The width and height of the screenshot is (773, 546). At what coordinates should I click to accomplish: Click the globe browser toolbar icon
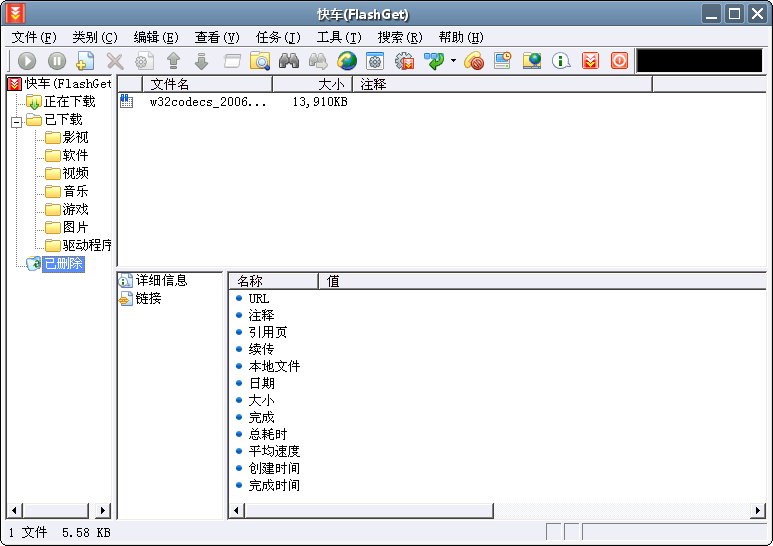coord(347,61)
